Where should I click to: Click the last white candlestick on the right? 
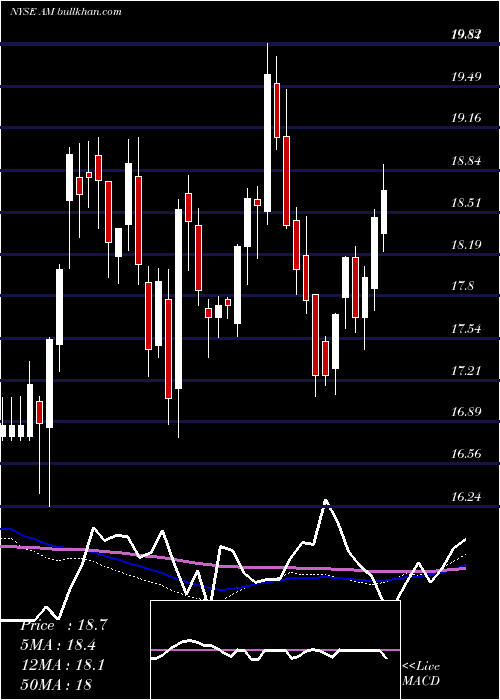pyautogui.click(x=383, y=212)
